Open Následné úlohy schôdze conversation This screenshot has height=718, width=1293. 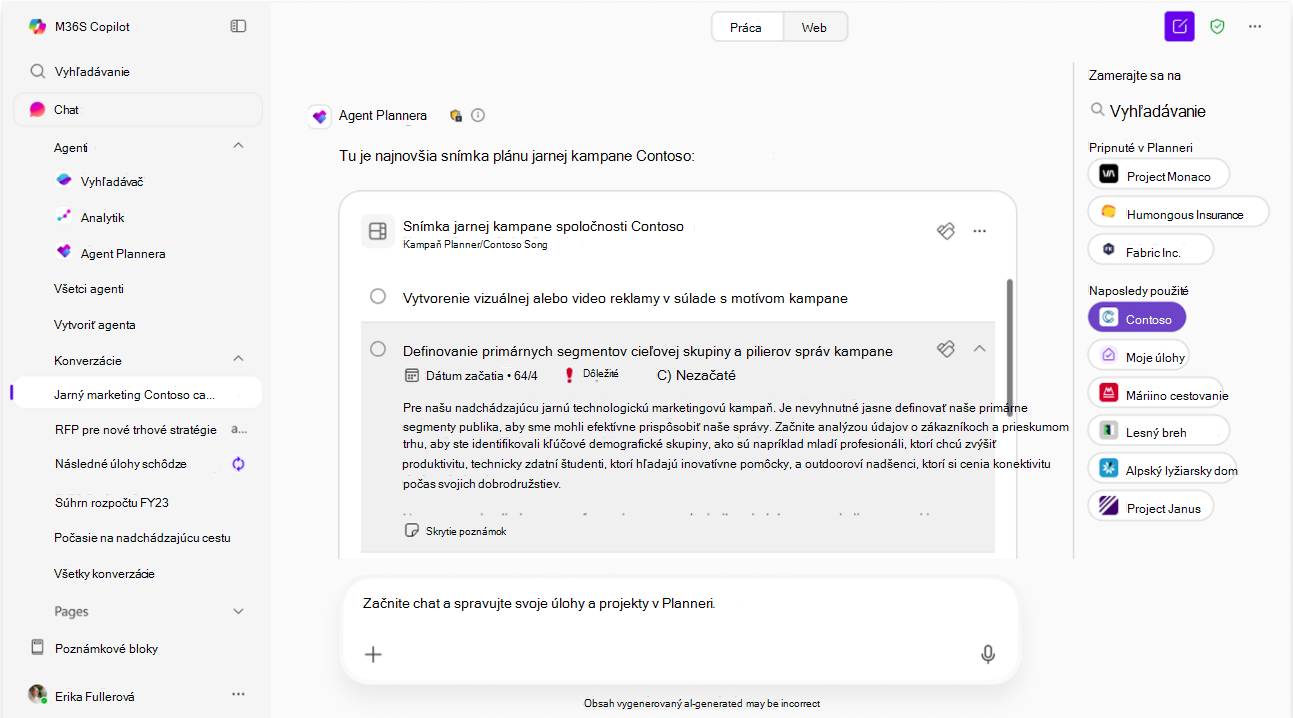pyautogui.click(x=121, y=464)
